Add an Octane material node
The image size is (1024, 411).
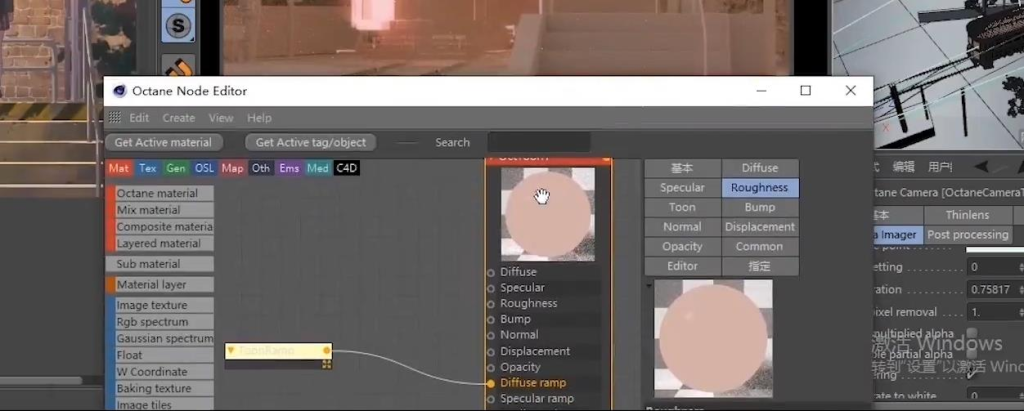tap(159, 193)
